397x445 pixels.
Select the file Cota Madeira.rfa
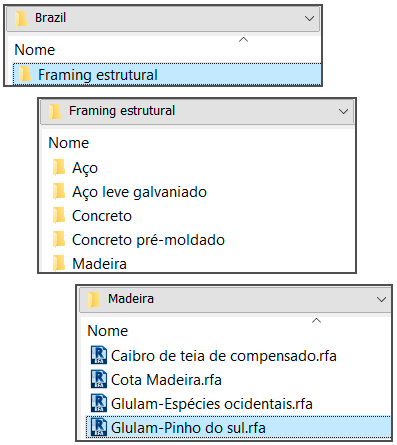point(166,380)
